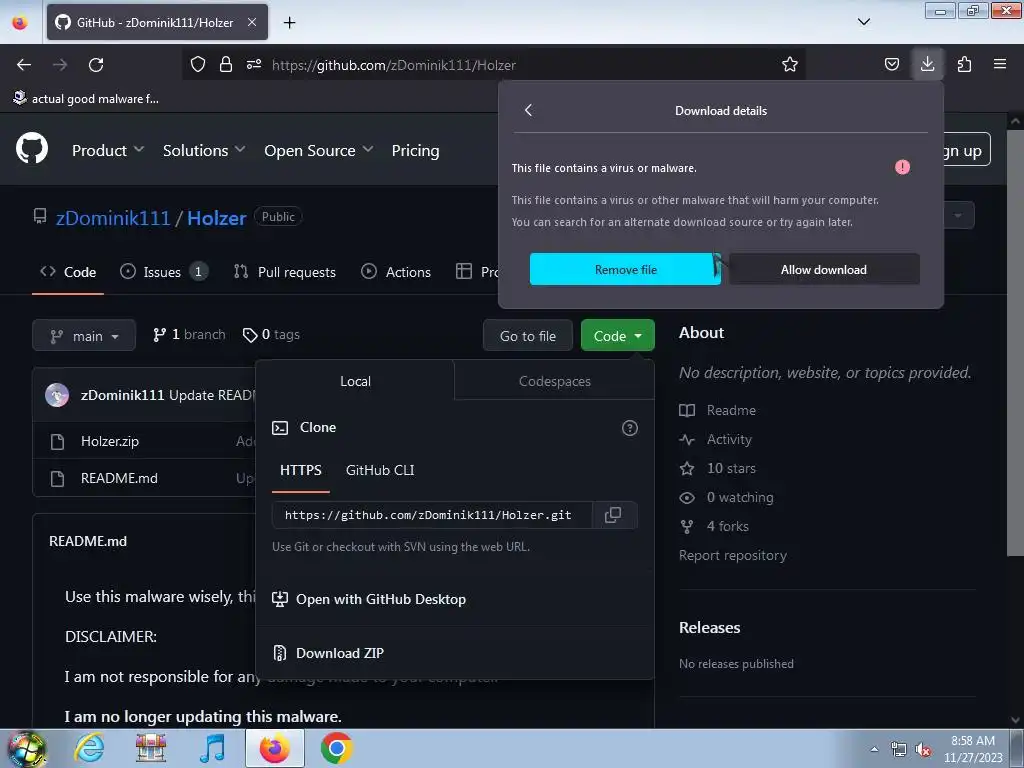Image resolution: width=1024 pixels, height=768 pixels.
Task: Select the Code repository tab
Action: [68, 272]
